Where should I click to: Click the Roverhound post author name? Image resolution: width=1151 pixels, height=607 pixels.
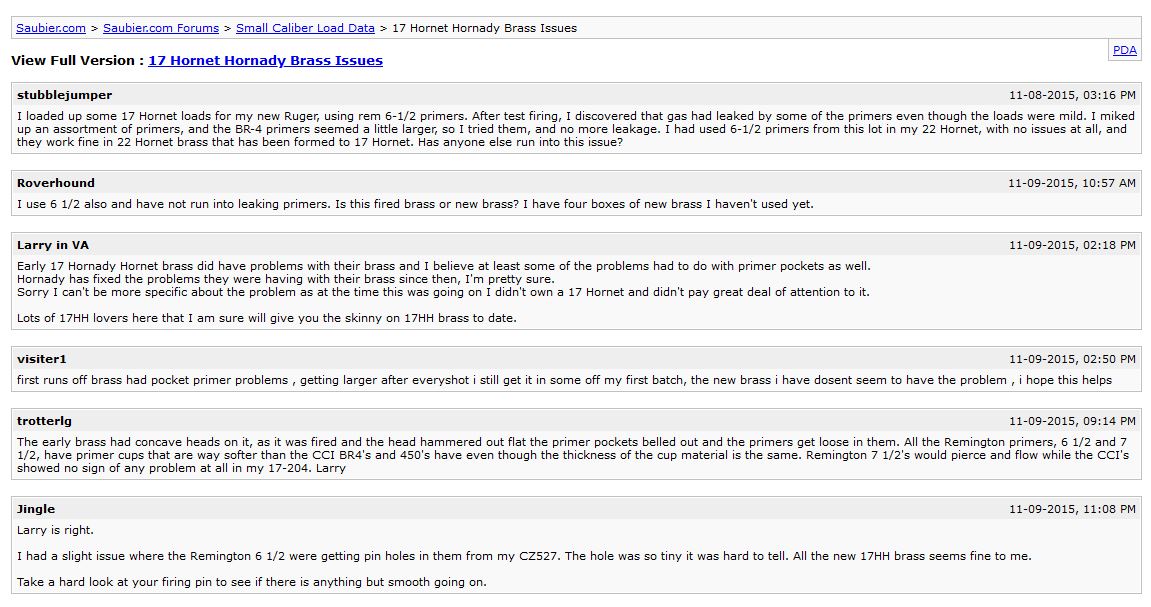coord(56,183)
